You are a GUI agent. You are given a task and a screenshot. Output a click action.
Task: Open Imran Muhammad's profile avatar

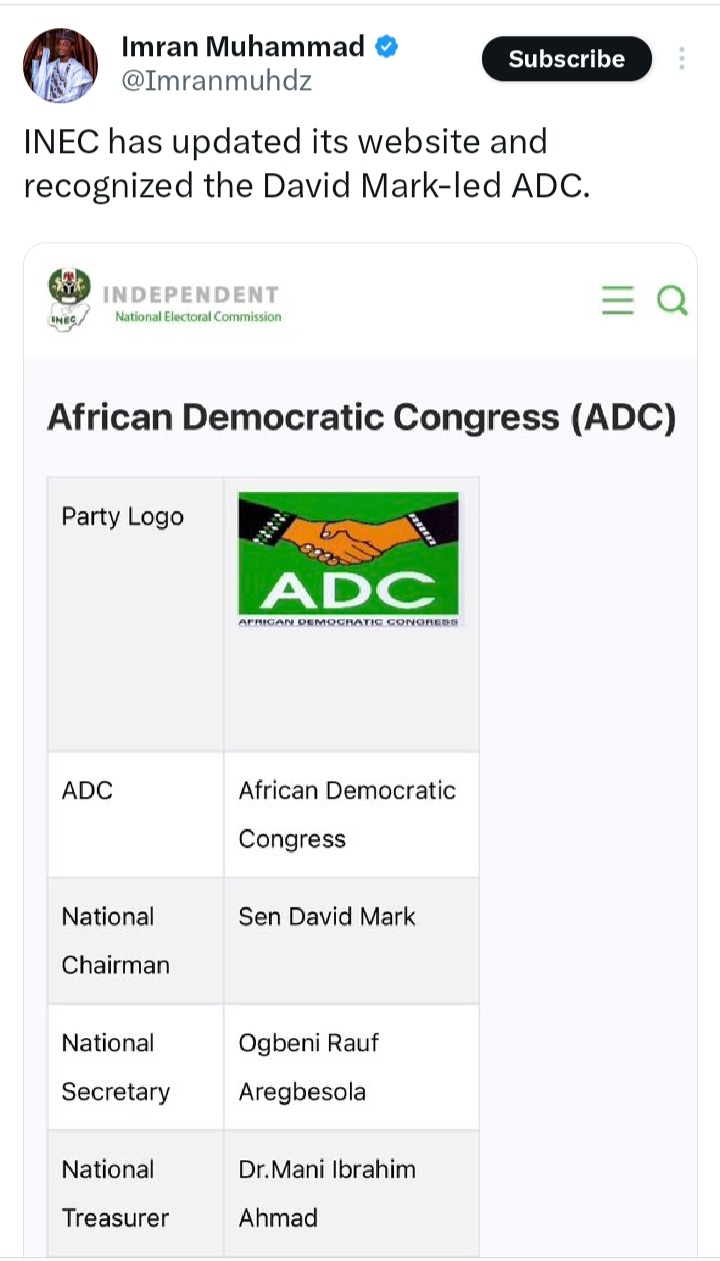(x=60, y=65)
